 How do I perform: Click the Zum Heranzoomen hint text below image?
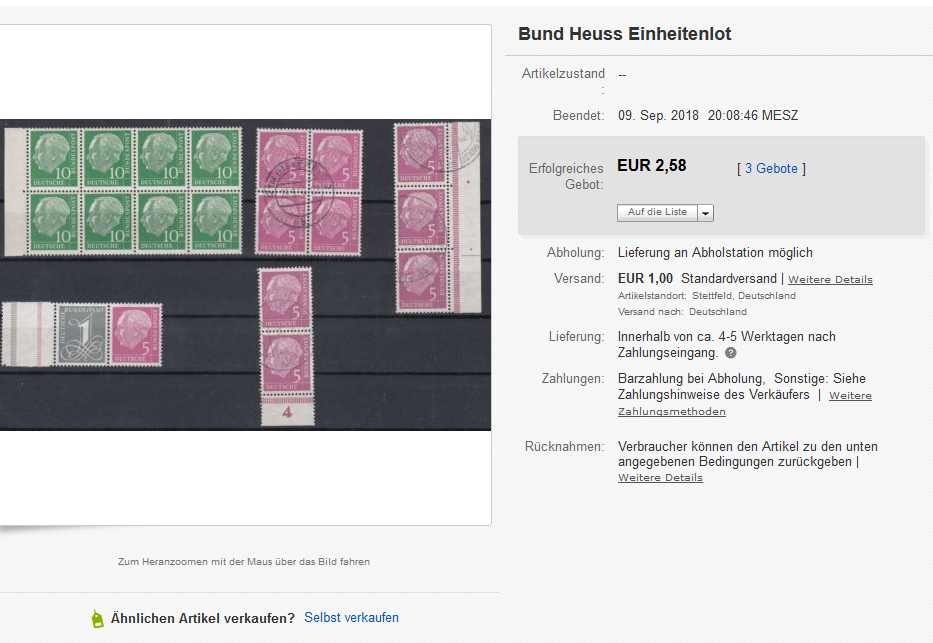pos(243,562)
